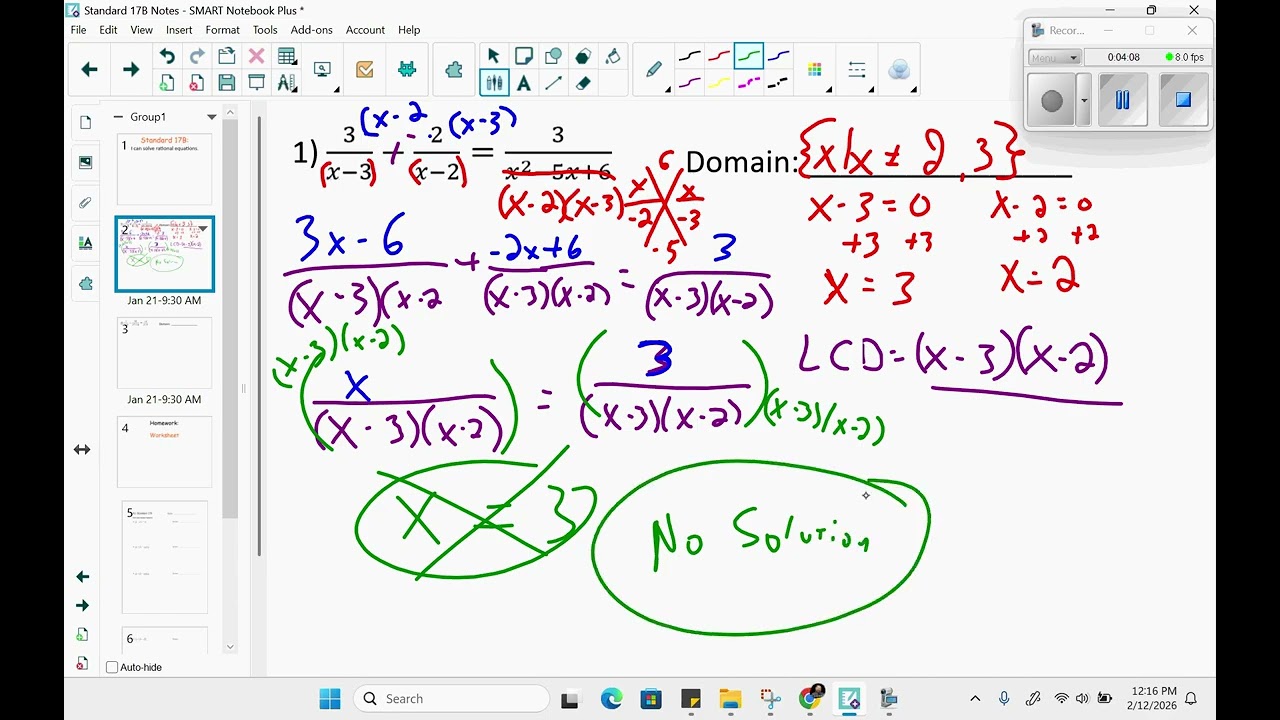The width and height of the screenshot is (1280, 720).
Task: Open the Page Sorter tab
Action: pos(85,122)
